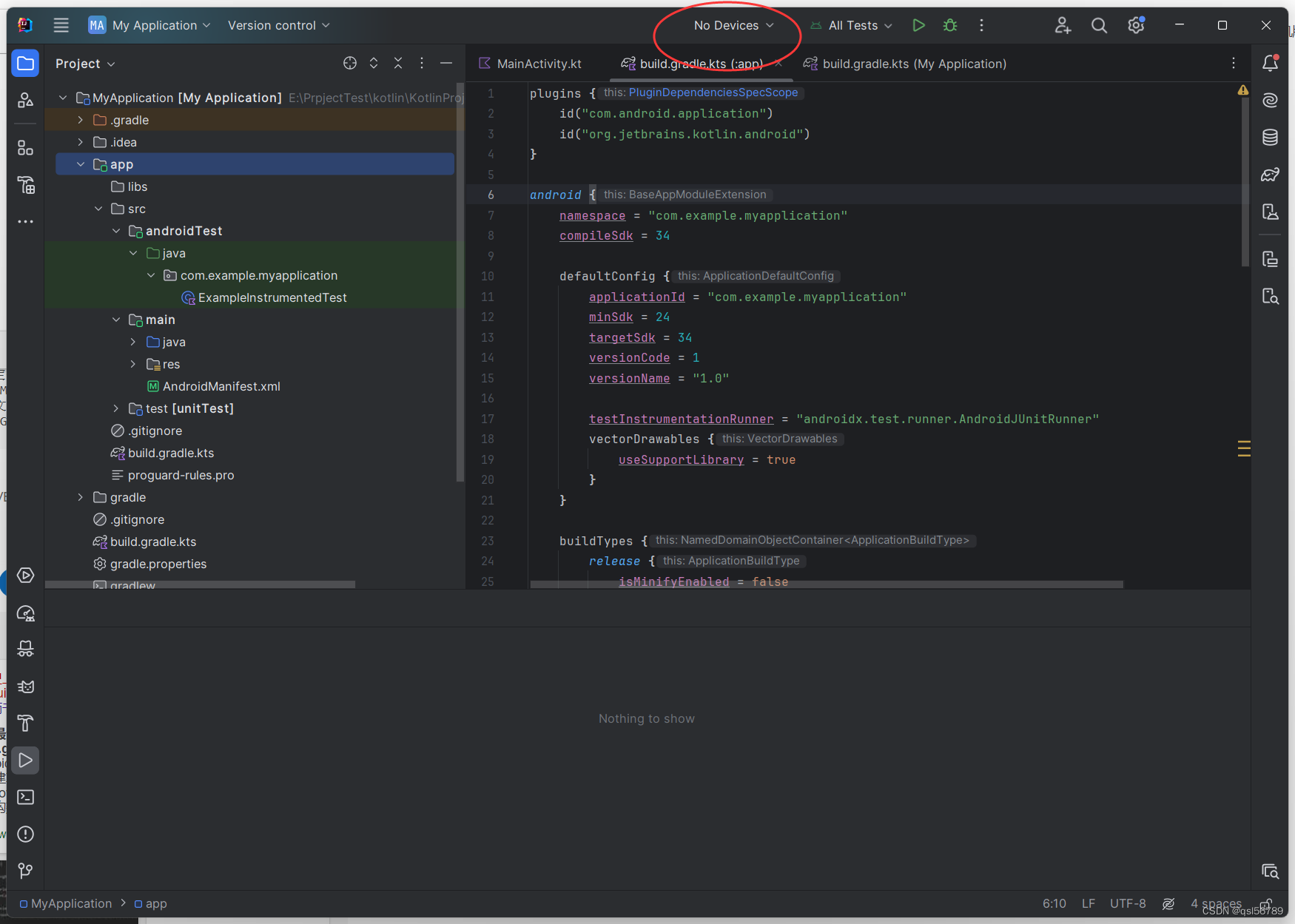Change LF line separator setting
Screen dimensions: 1295x924
tap(1088, 903)
